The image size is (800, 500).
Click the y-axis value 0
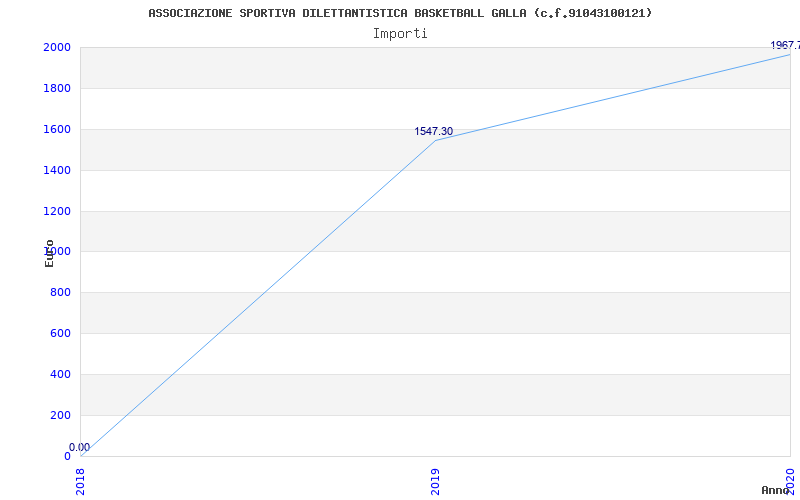(x=67, y=456)
